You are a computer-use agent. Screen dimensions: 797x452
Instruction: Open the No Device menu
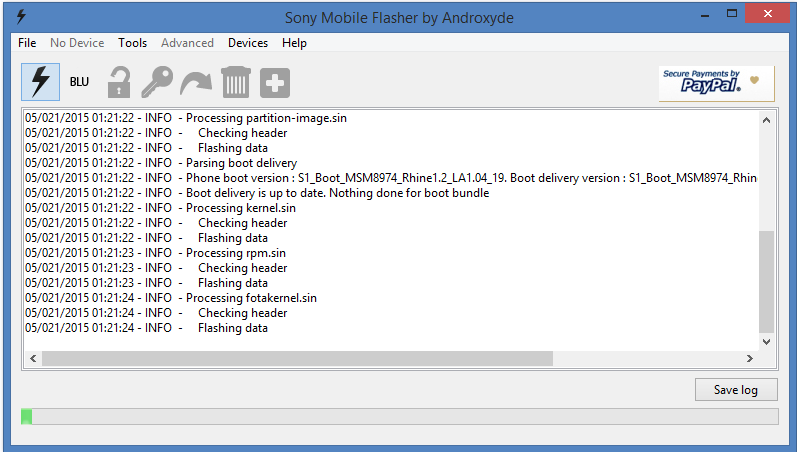coord(77,43)
